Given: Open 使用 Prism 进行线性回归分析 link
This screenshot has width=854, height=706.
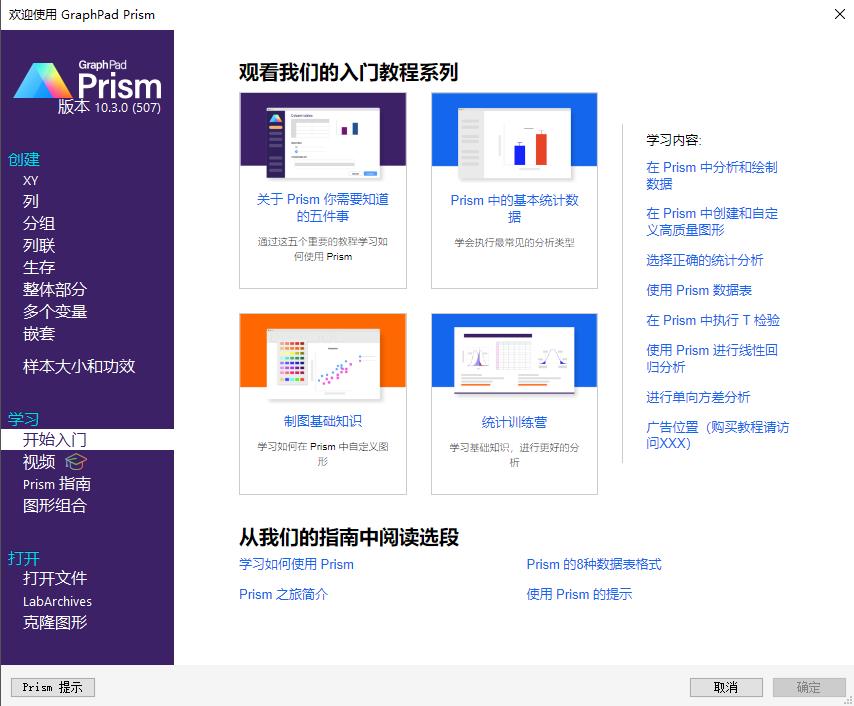Looking at the screenshot, I should [712, 358].
